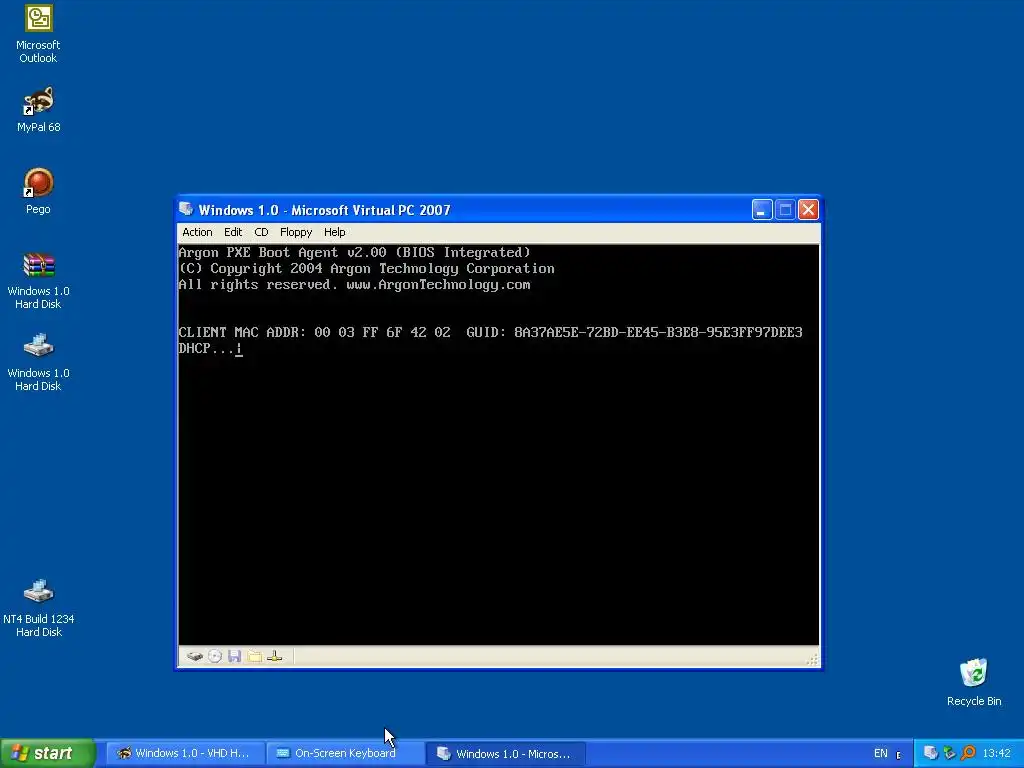Close the Virtual PC window

click(x=808, y=210)
